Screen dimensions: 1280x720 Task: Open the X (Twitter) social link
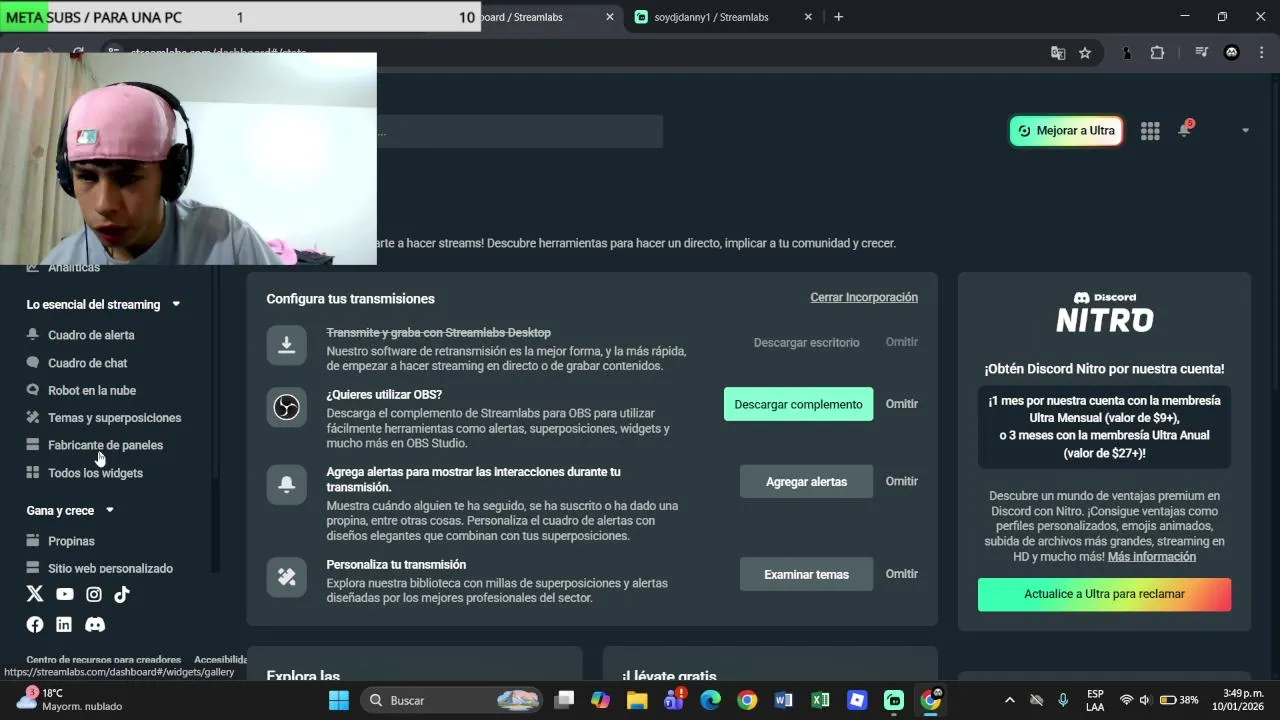pyautogui.click(x=35, y=594)
